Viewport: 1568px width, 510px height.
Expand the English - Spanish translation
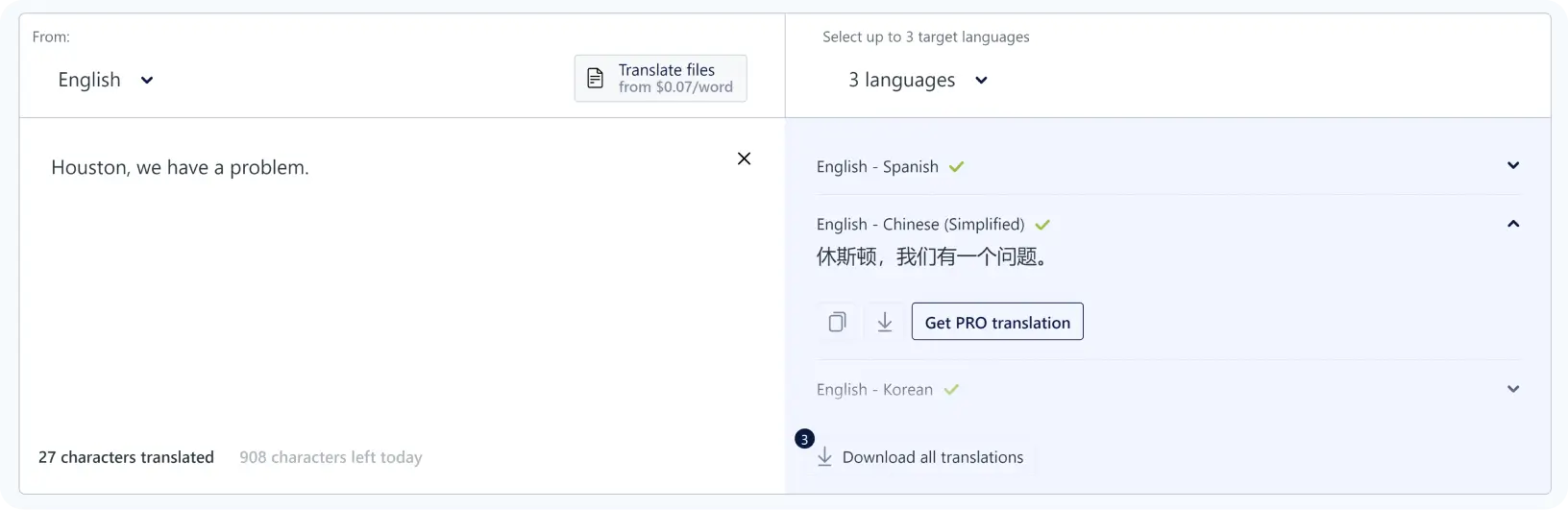(1513, 165)
